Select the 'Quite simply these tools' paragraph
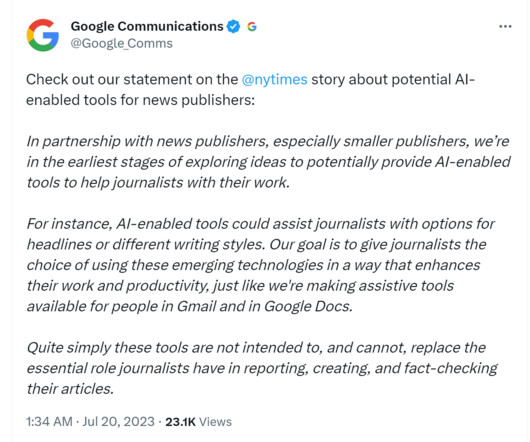 262,368
